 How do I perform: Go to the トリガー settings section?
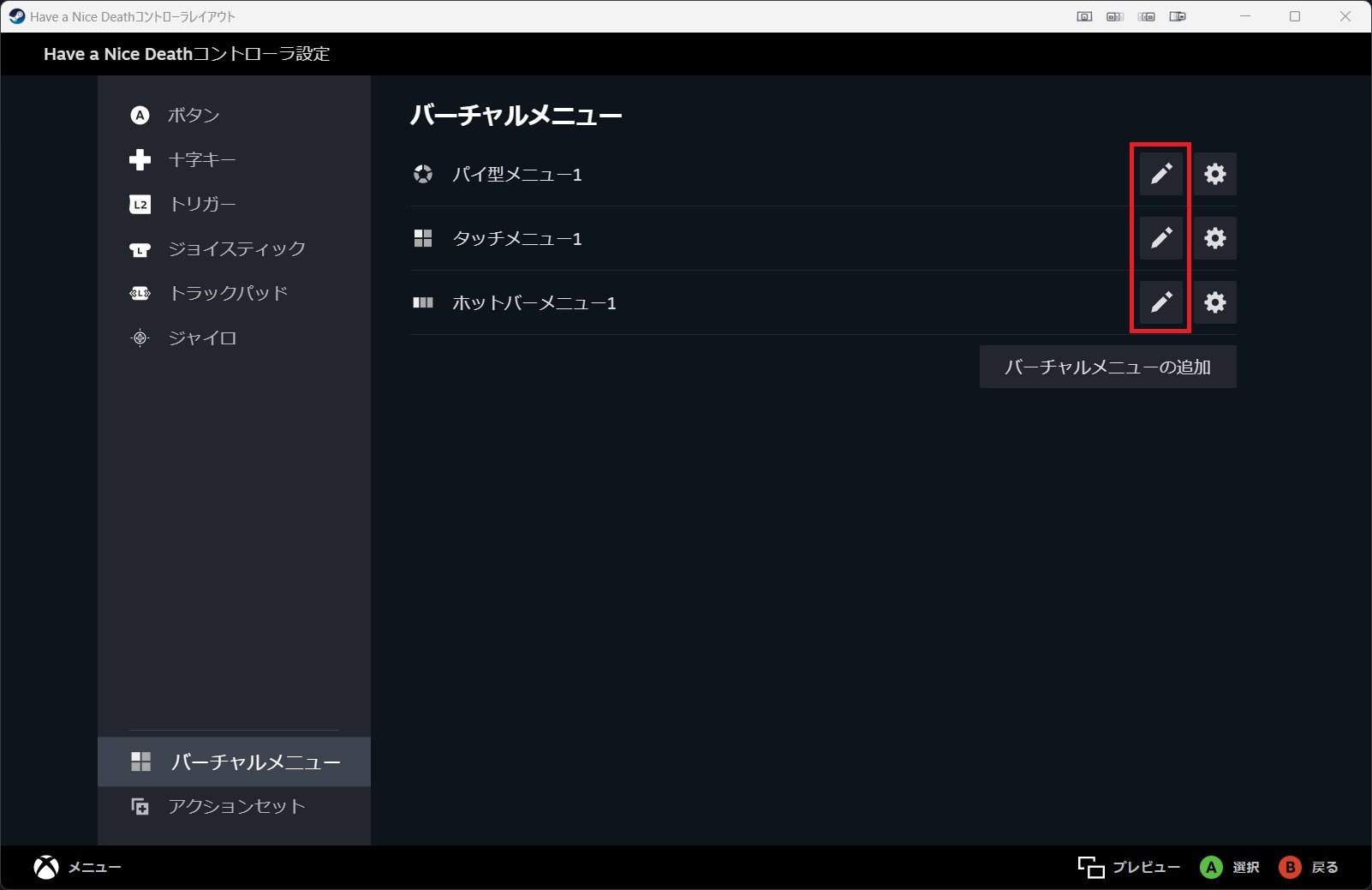[234, 204]
